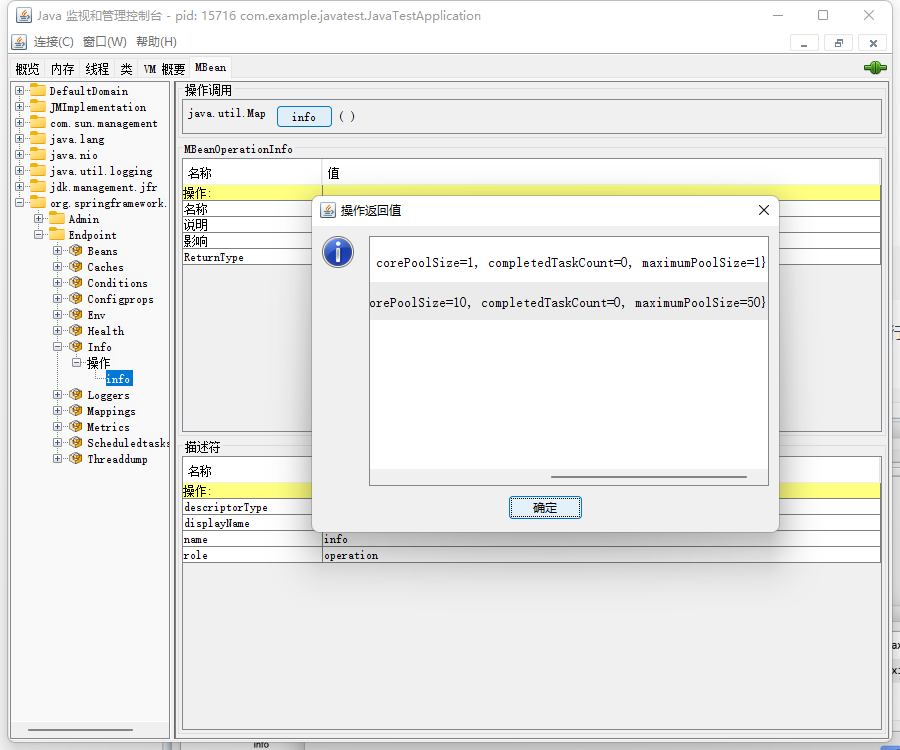Screen dimensions: 900x750
Task: Click the green connection status icon
Action: [875, 68]
